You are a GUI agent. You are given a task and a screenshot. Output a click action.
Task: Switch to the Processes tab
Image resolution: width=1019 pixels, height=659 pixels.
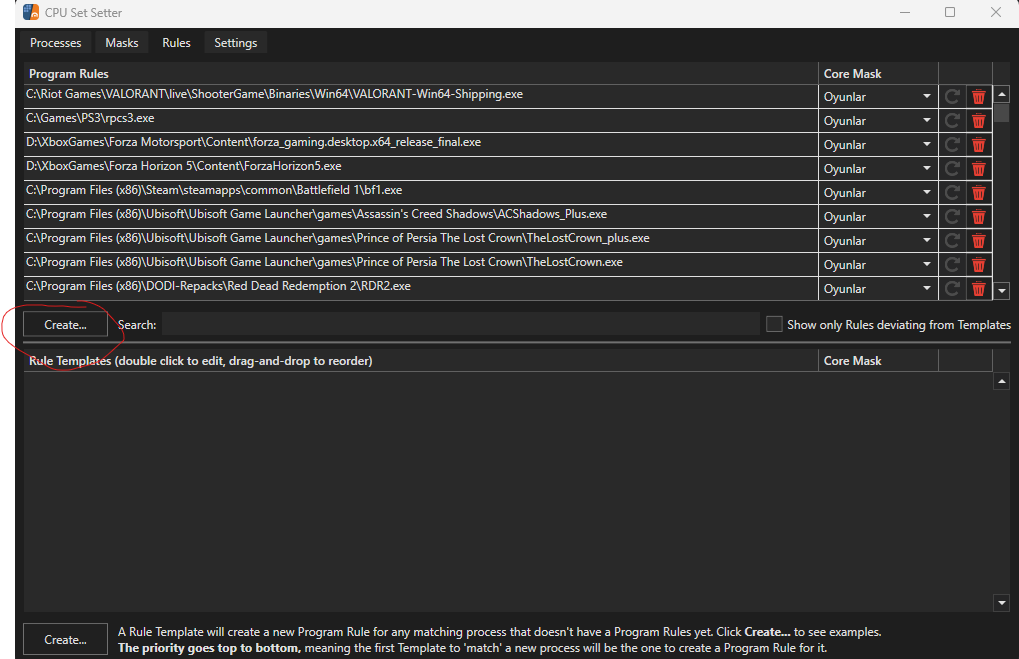coord(55,43)
